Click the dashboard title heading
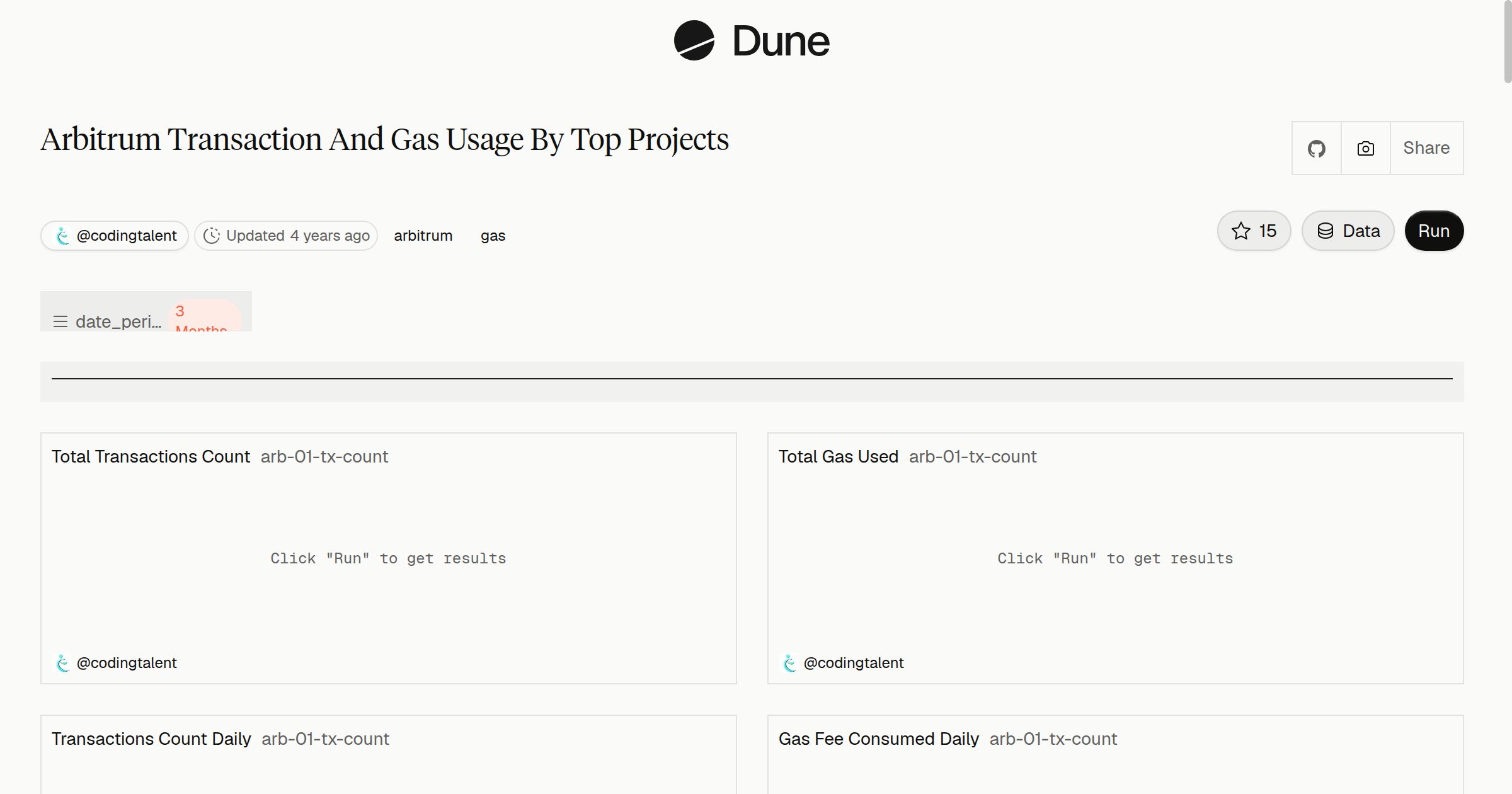Image resolution: width=1512 pixels, height=794 pixels. click(385, 139)
